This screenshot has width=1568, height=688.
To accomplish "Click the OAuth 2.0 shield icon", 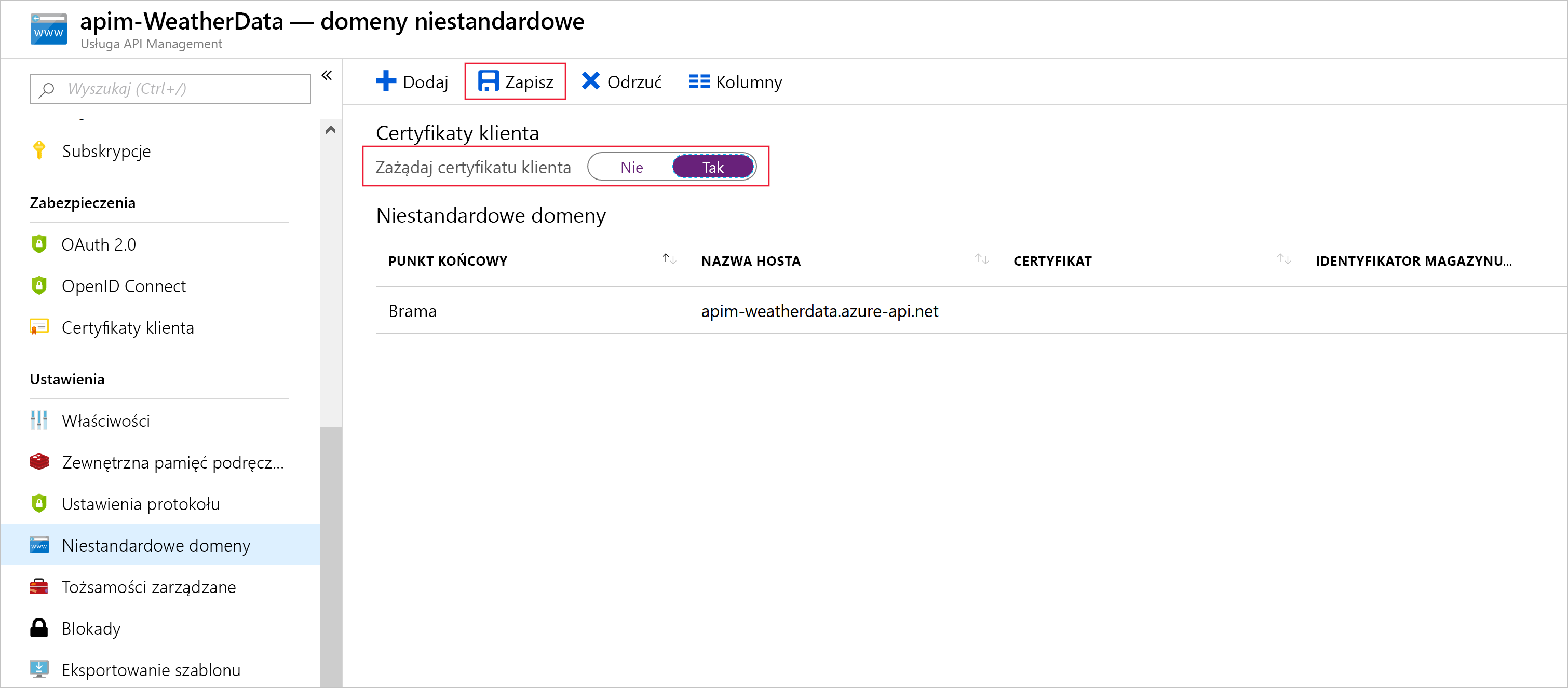I will click(39, 244).
